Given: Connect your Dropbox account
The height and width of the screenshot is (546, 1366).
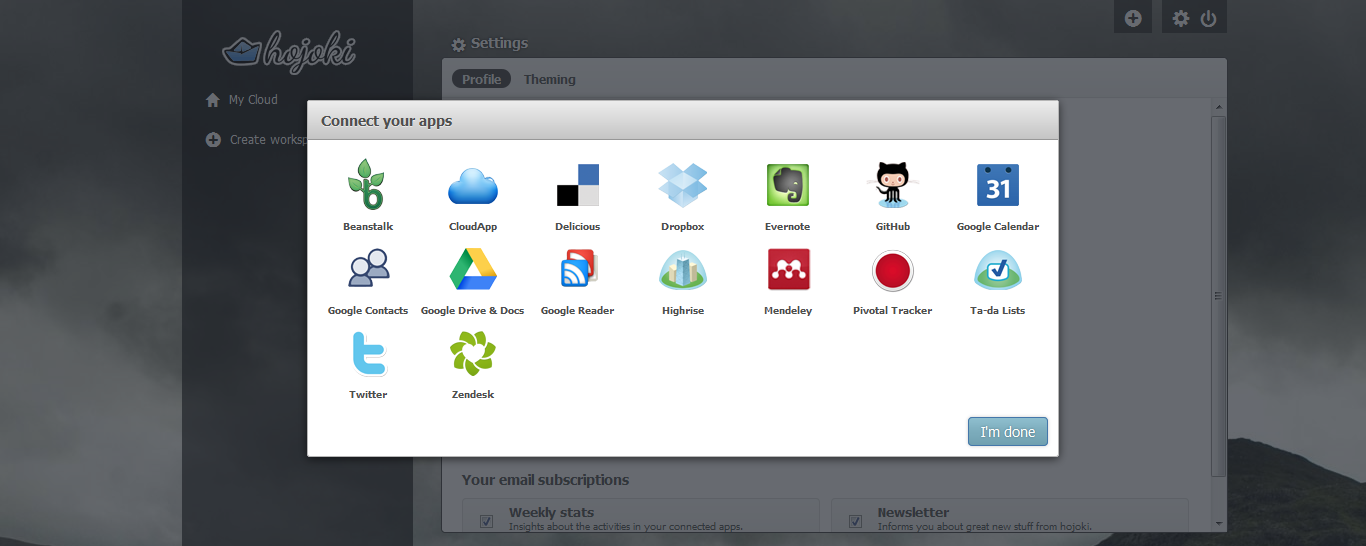Looking at the screenshot, I should pos(682,186).
